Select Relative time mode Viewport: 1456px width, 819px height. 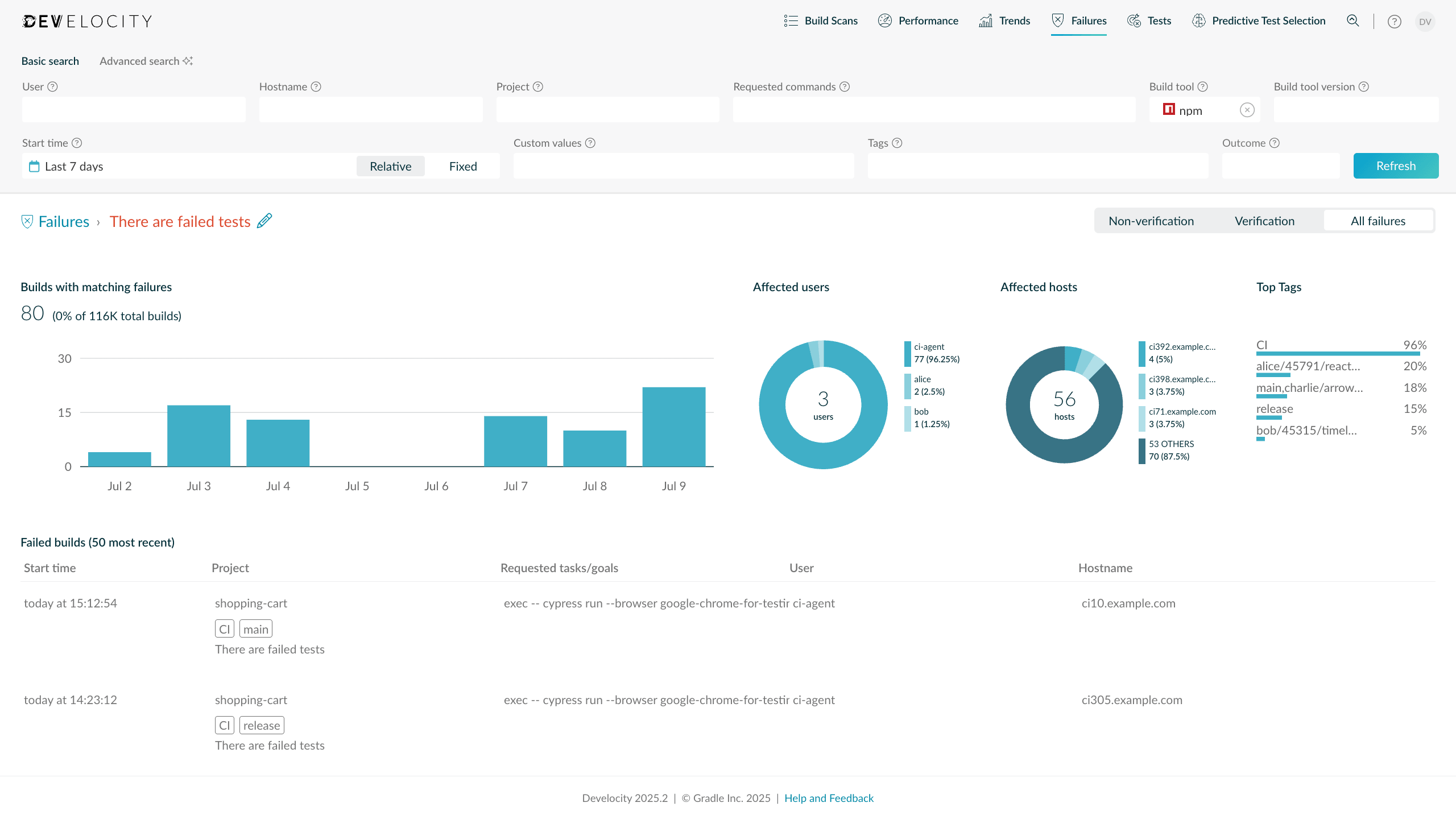click(390, 166)
